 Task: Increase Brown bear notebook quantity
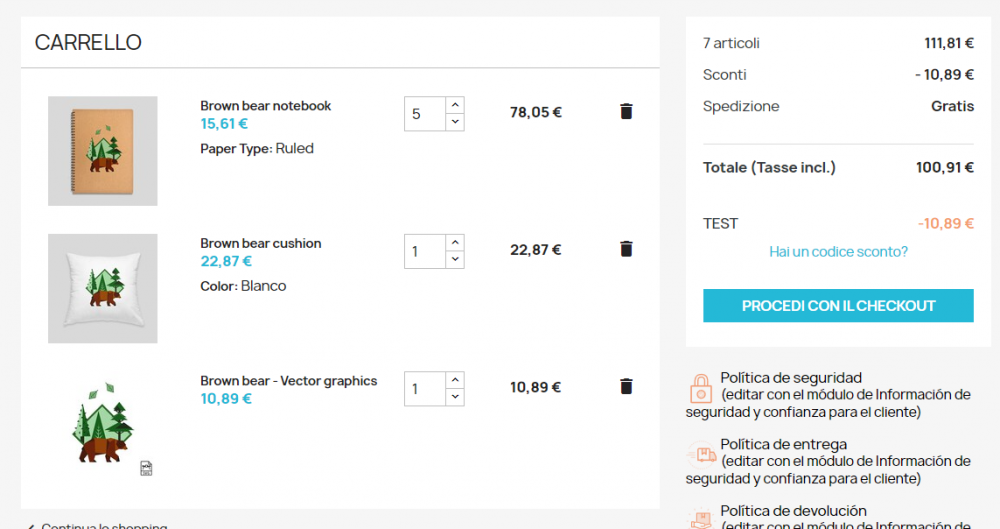[x=455, y=104]
